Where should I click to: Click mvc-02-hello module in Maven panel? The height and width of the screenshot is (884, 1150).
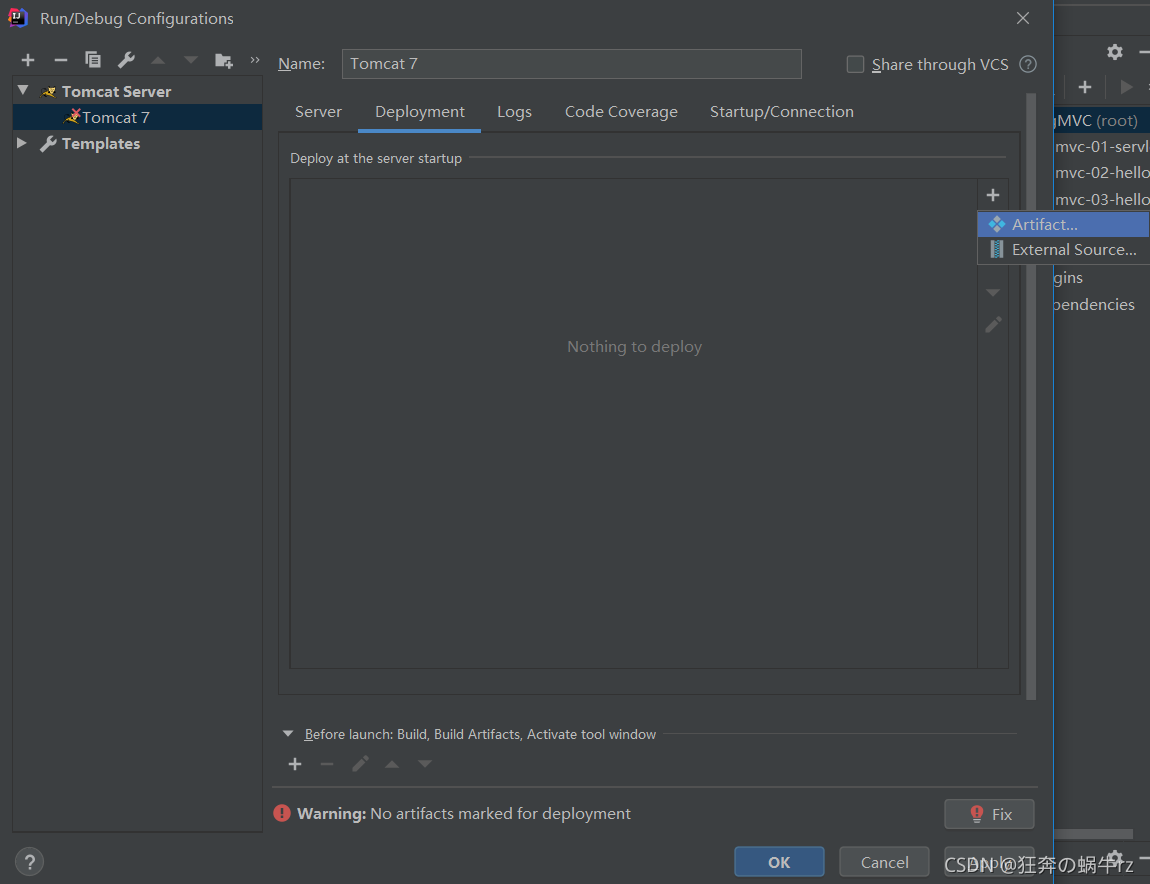click(x=1102, y=173)
